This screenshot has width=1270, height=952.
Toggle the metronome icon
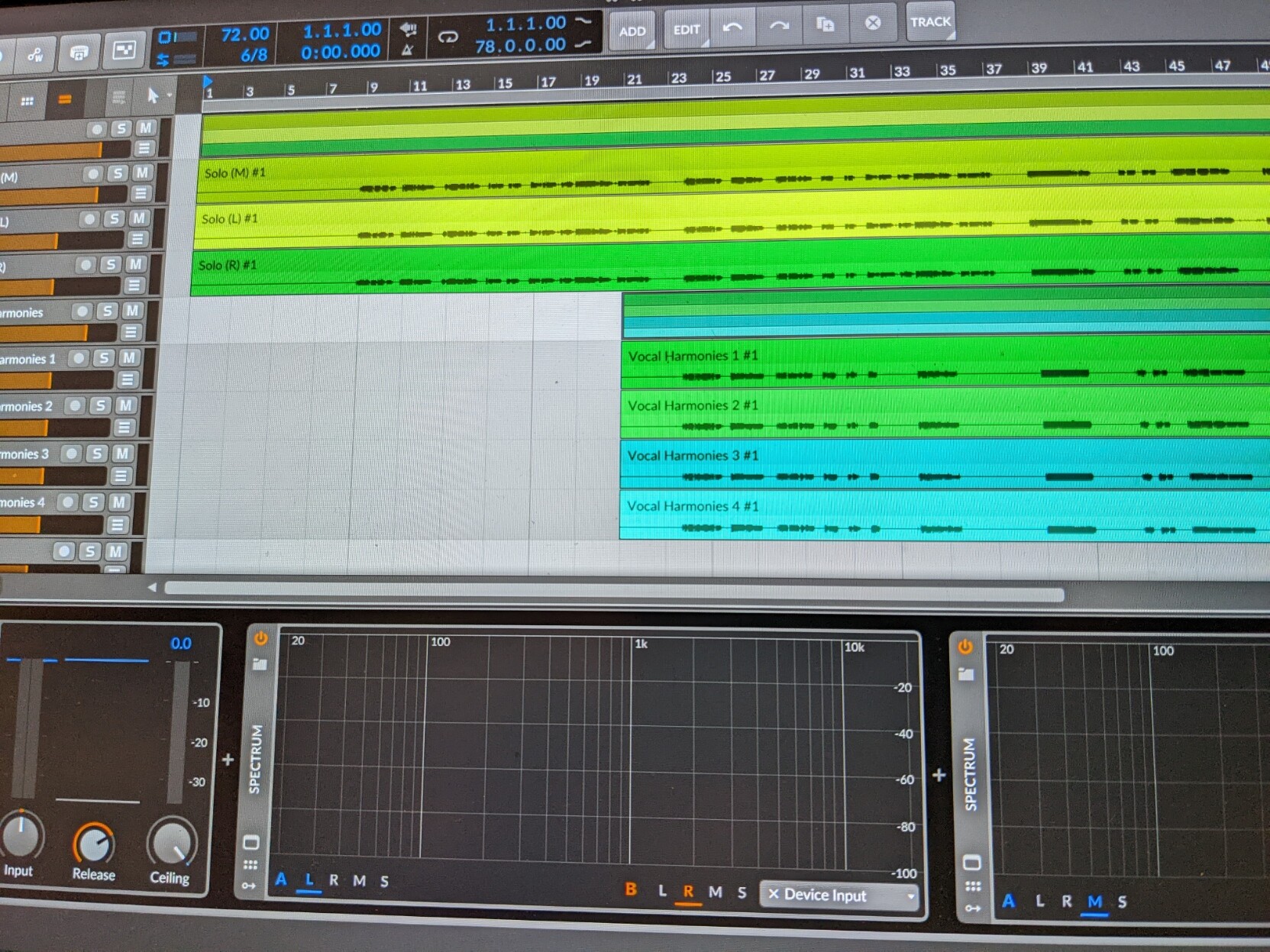click(x=408, y=50)
